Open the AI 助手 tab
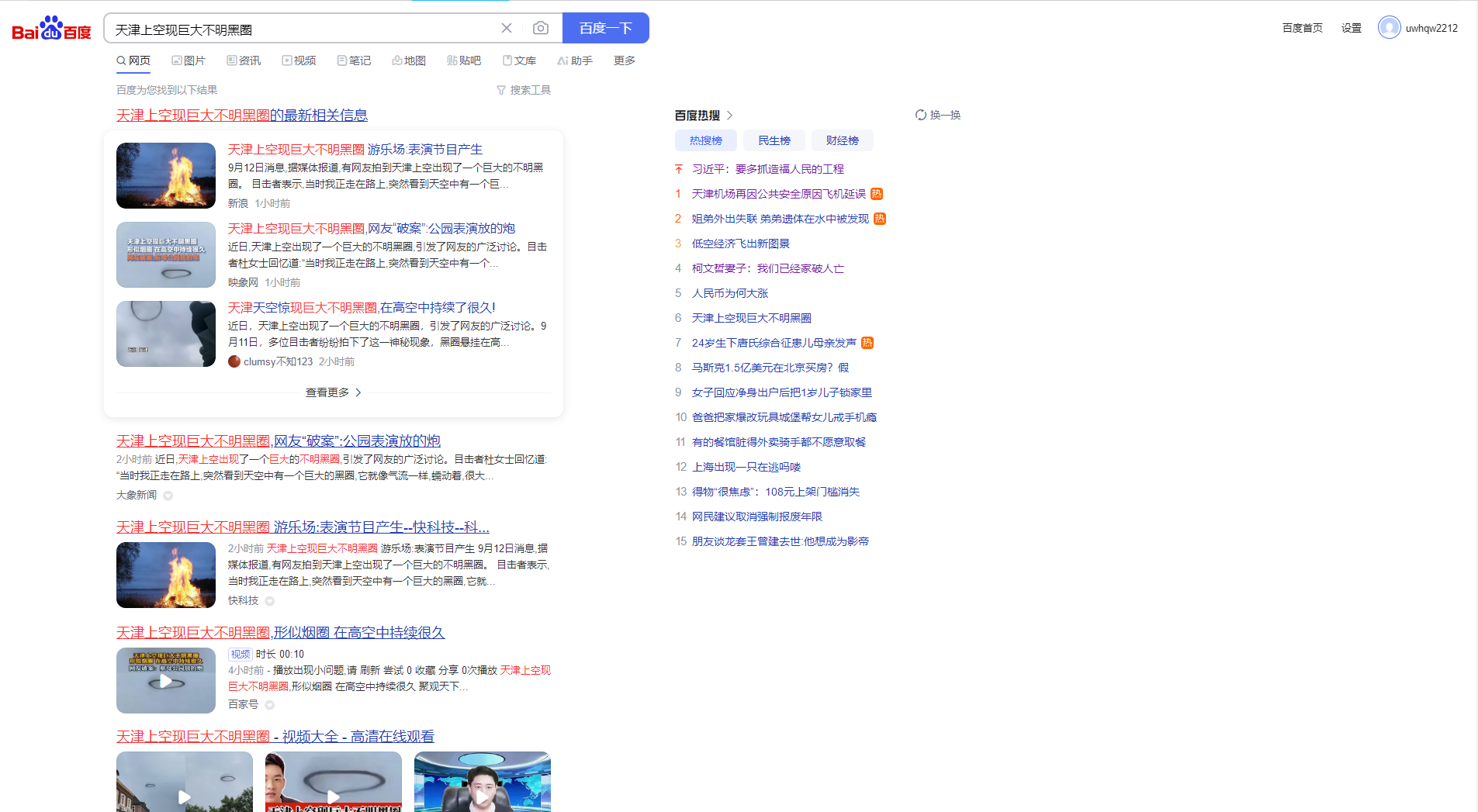1478x812 pixels. point(575,60)
